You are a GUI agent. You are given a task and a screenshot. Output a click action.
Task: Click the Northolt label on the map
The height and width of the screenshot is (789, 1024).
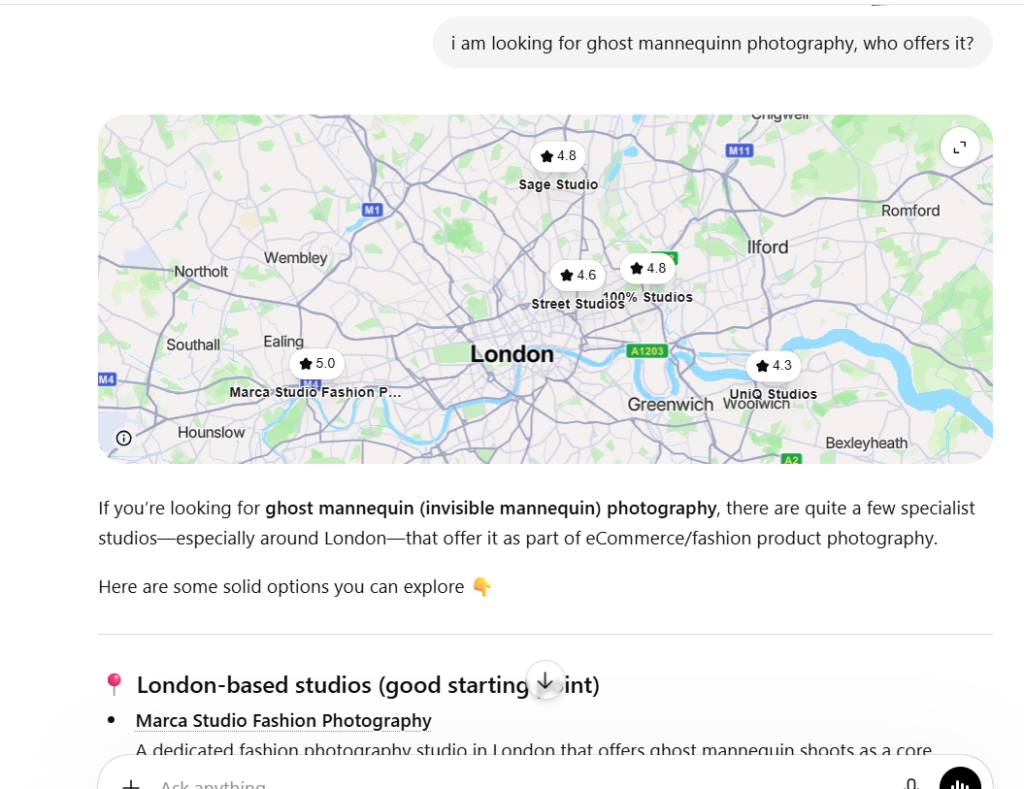click(201, 272)
